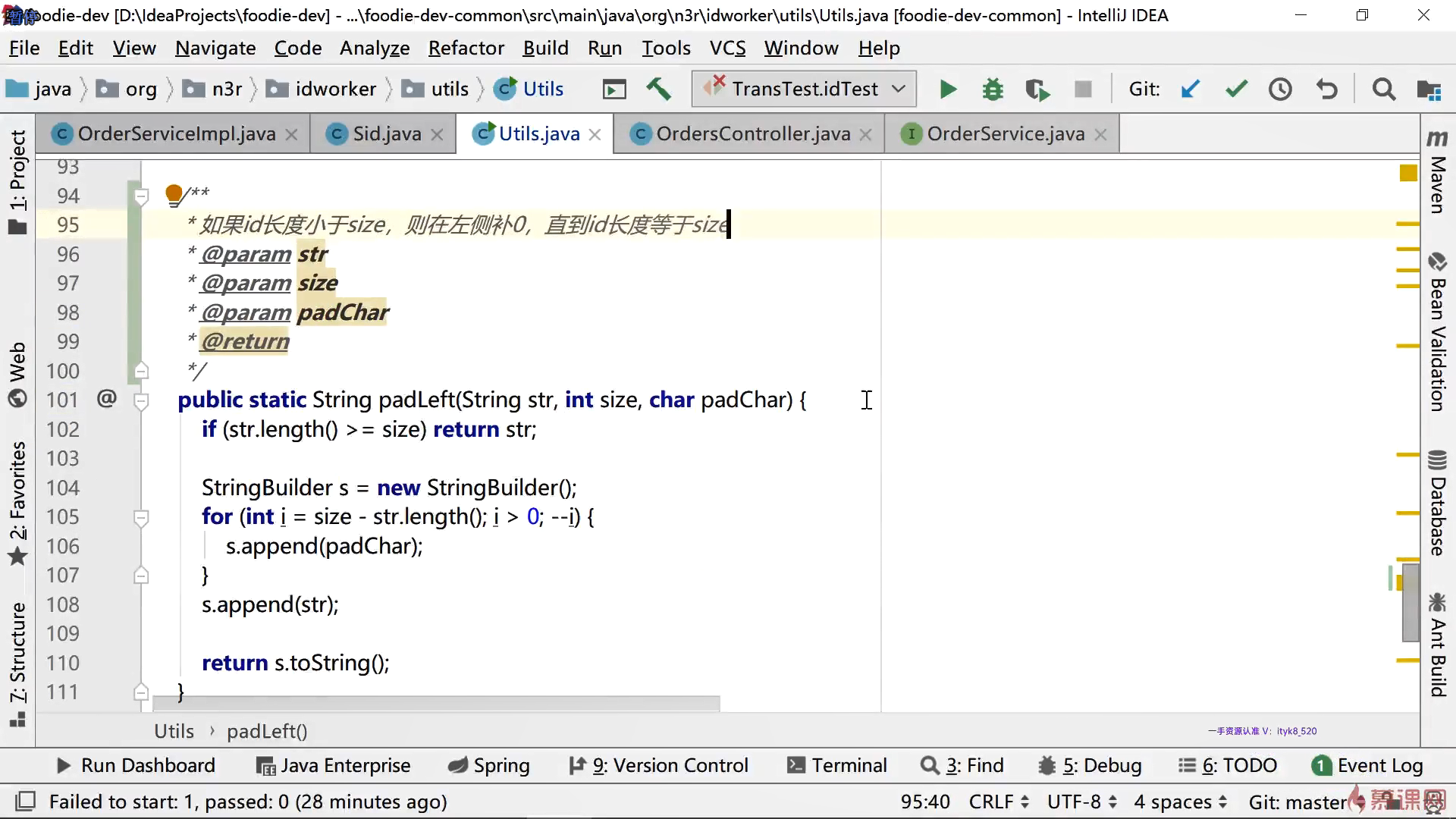1456x819 pixels.
Task: Toggle the Maven side panel
Action: (1437, 173)
